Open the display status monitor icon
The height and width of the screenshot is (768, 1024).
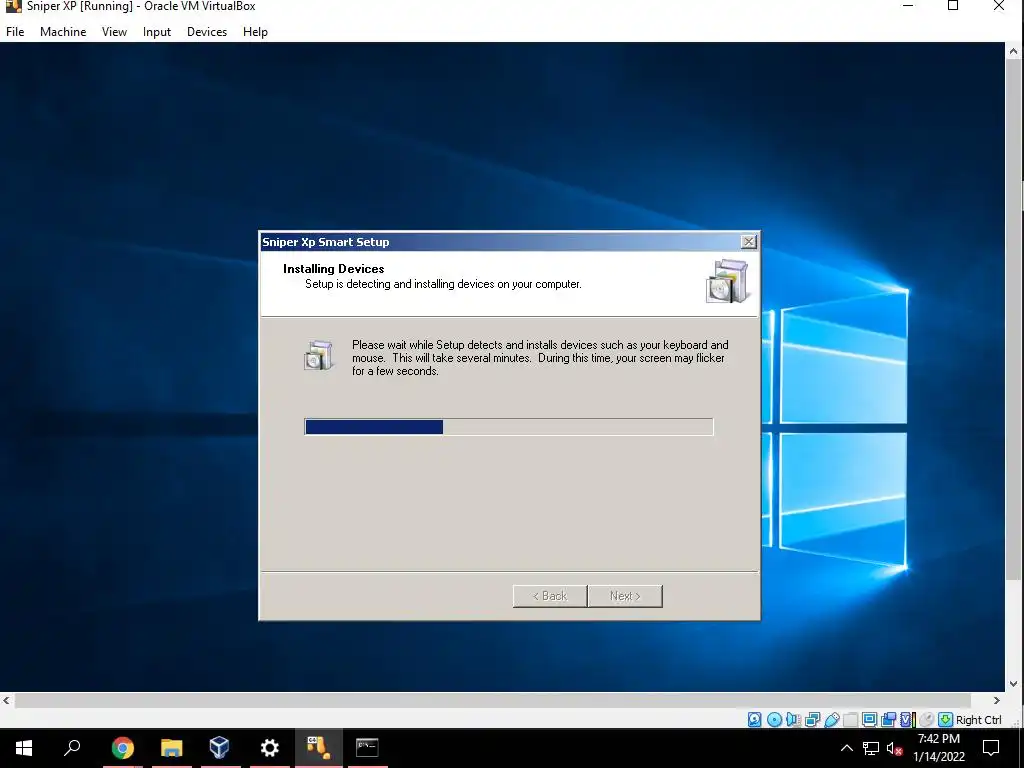869,720
